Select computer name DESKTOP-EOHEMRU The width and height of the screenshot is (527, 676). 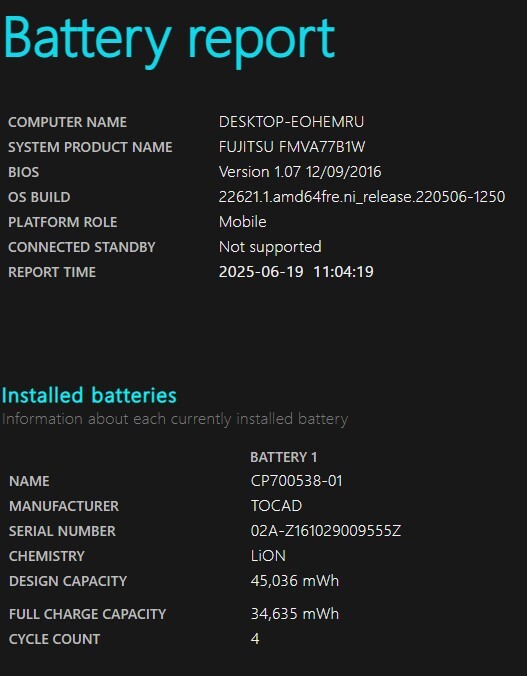point(291,122)
